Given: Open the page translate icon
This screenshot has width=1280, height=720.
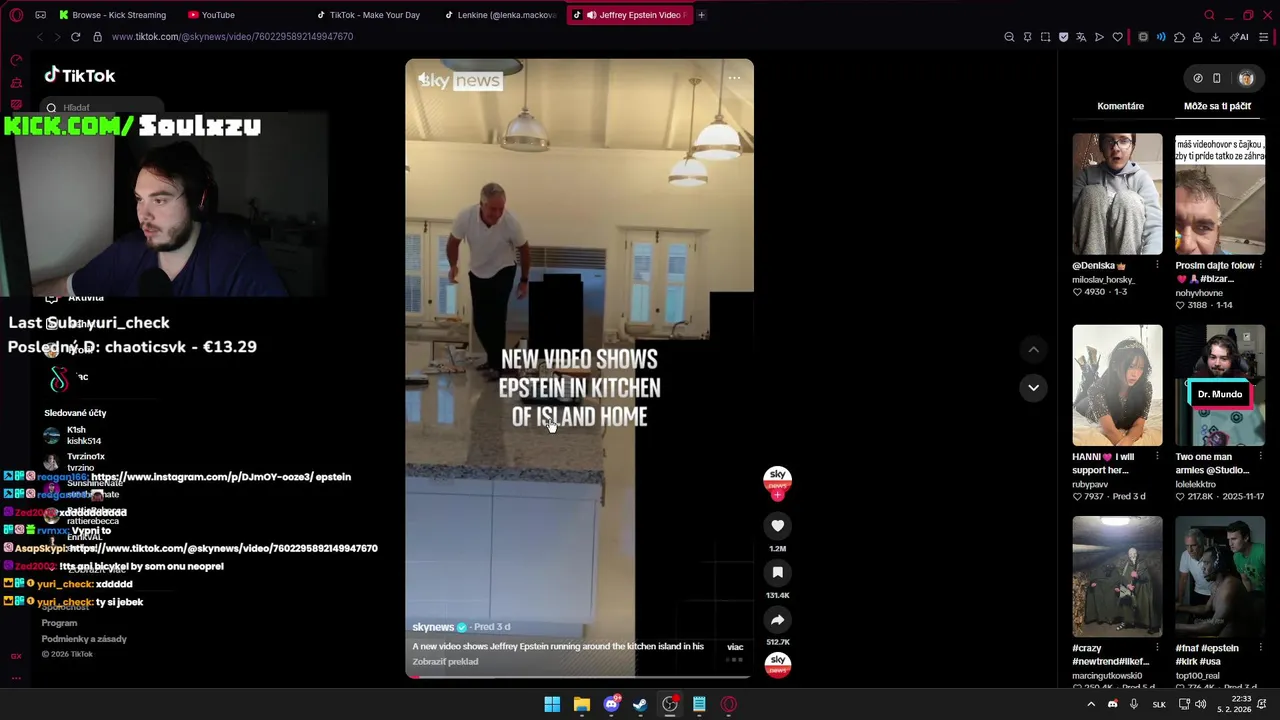Looking at the screenshot, I should [x=1081, y=37].
